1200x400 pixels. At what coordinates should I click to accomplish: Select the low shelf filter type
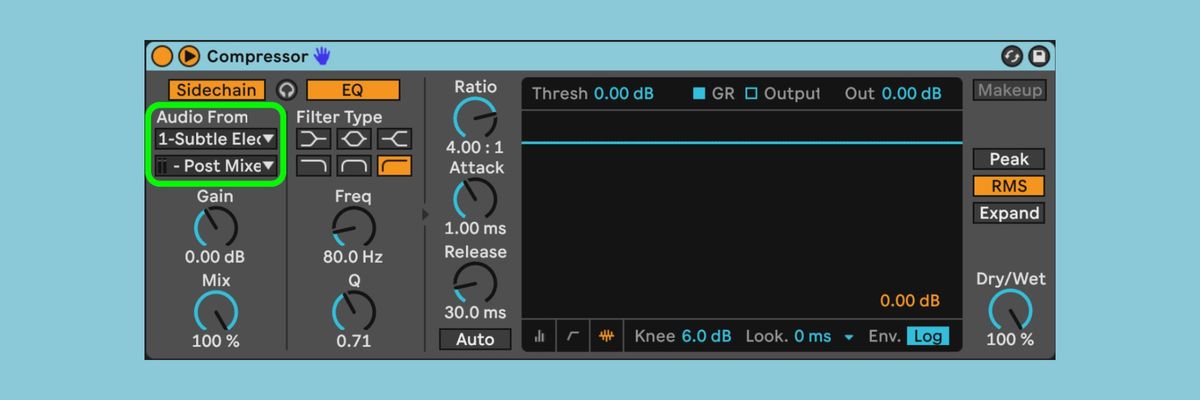click(315, 139)
